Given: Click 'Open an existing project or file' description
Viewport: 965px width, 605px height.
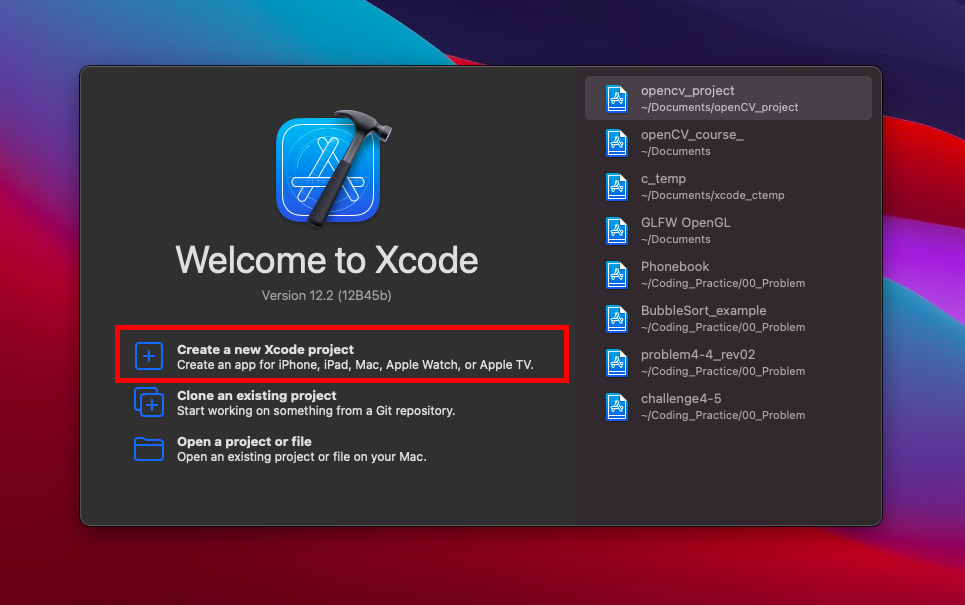Looking at the screenshot, I should click(302, 457).
